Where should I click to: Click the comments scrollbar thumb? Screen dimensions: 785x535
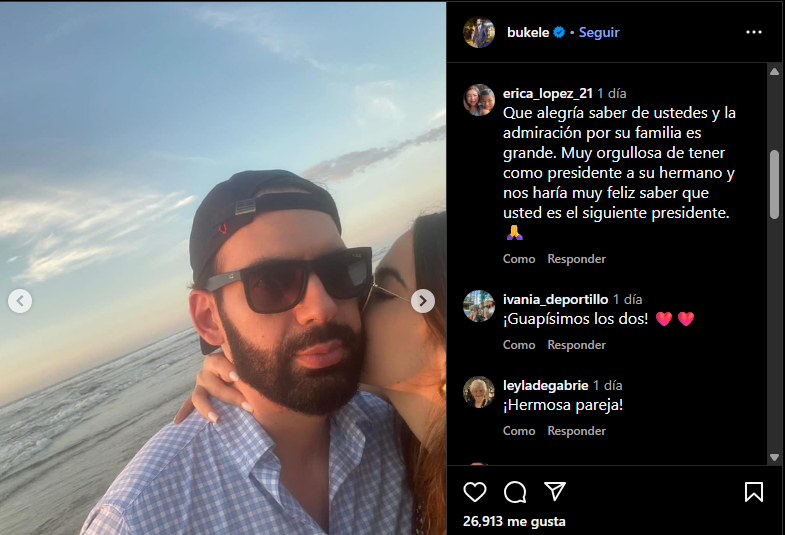[774, 184]
